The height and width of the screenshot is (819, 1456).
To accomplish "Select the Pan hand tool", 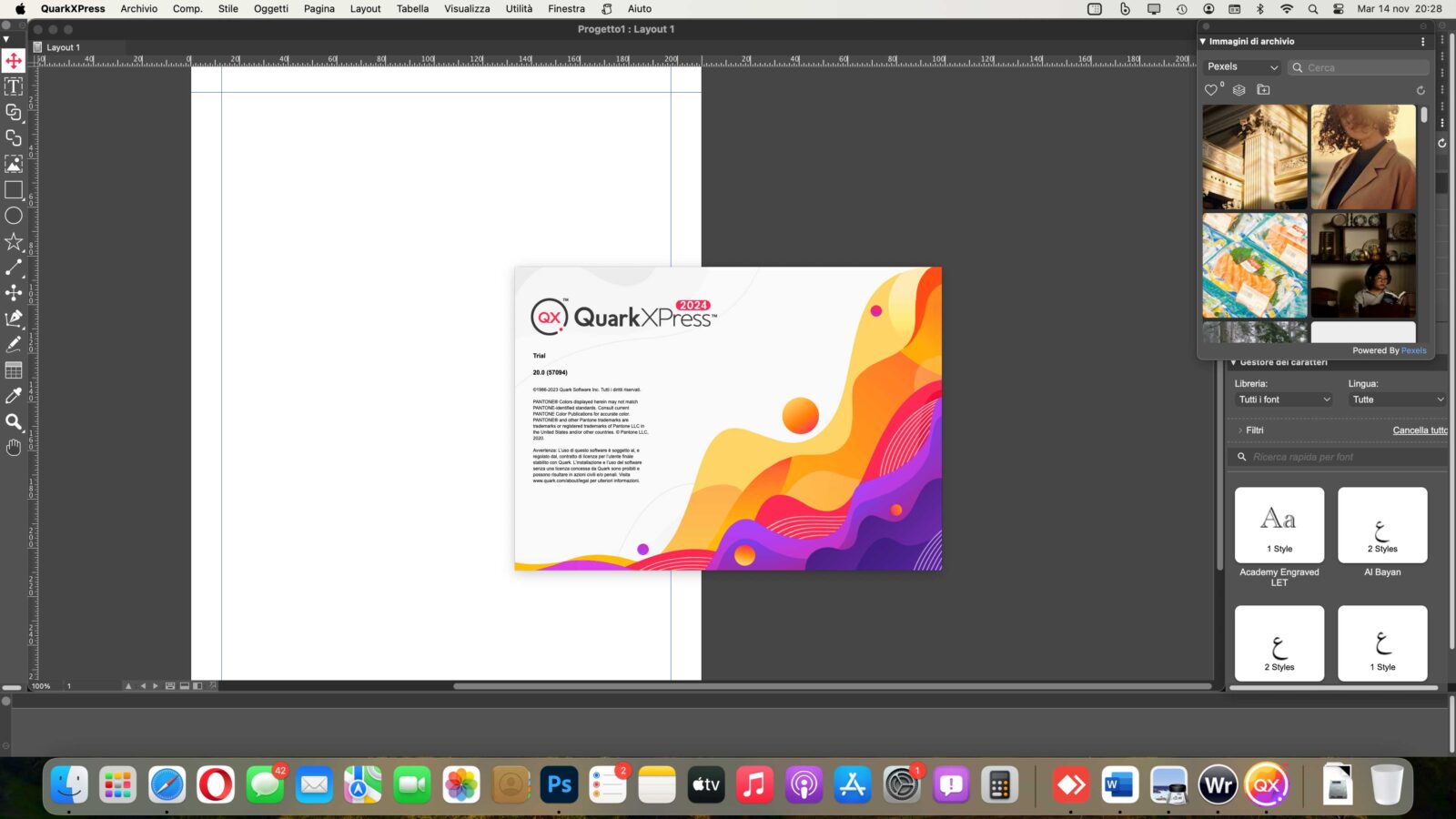I will (x=14, y=447).
